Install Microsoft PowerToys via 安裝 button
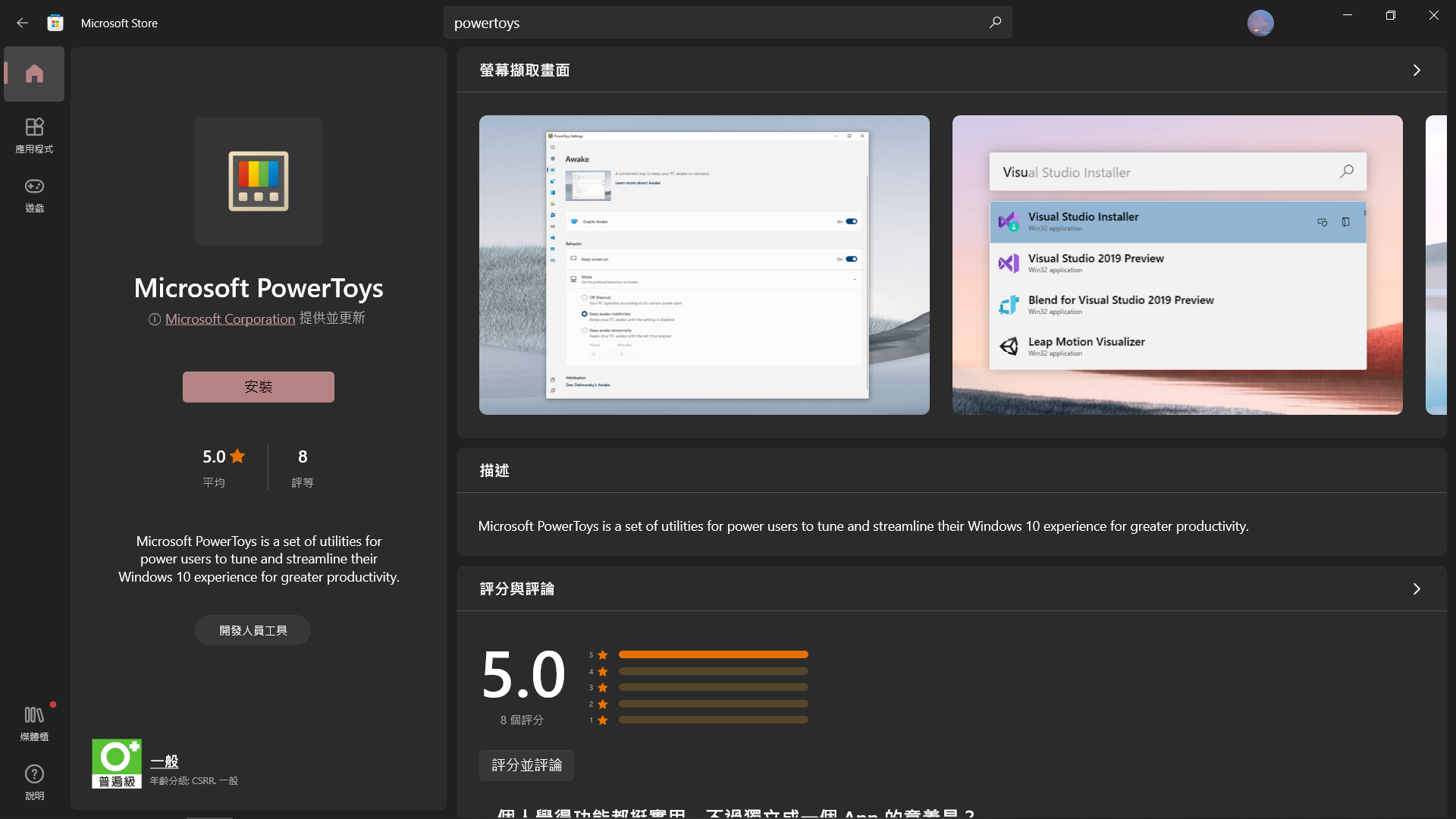Image resolution: width=1456 pixels, height=819 pixels. click(259, 387)
